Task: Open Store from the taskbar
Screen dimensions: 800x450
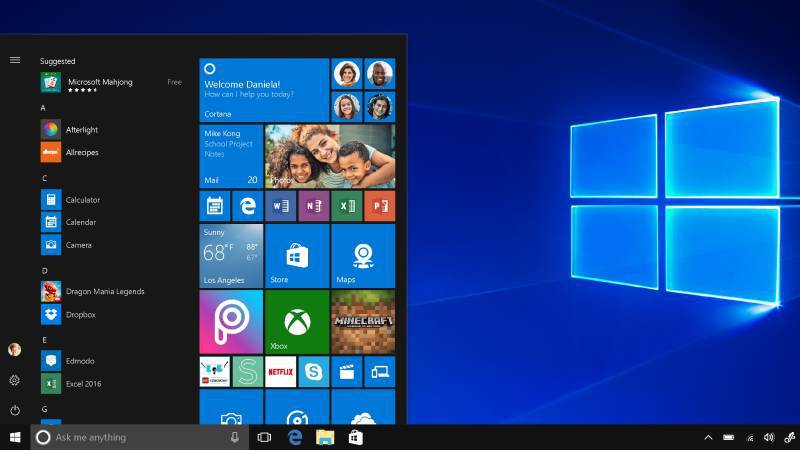Action: coord(356,437)
